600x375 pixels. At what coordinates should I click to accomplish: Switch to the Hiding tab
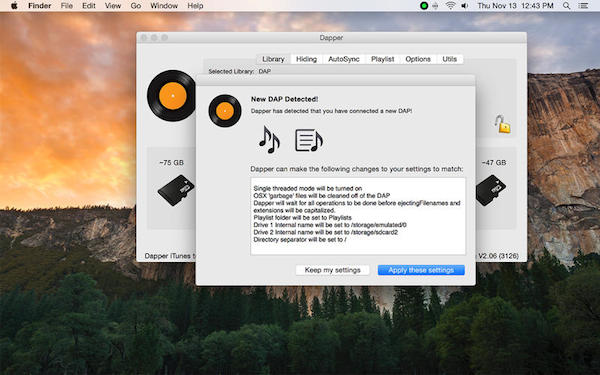pos(307,59)
